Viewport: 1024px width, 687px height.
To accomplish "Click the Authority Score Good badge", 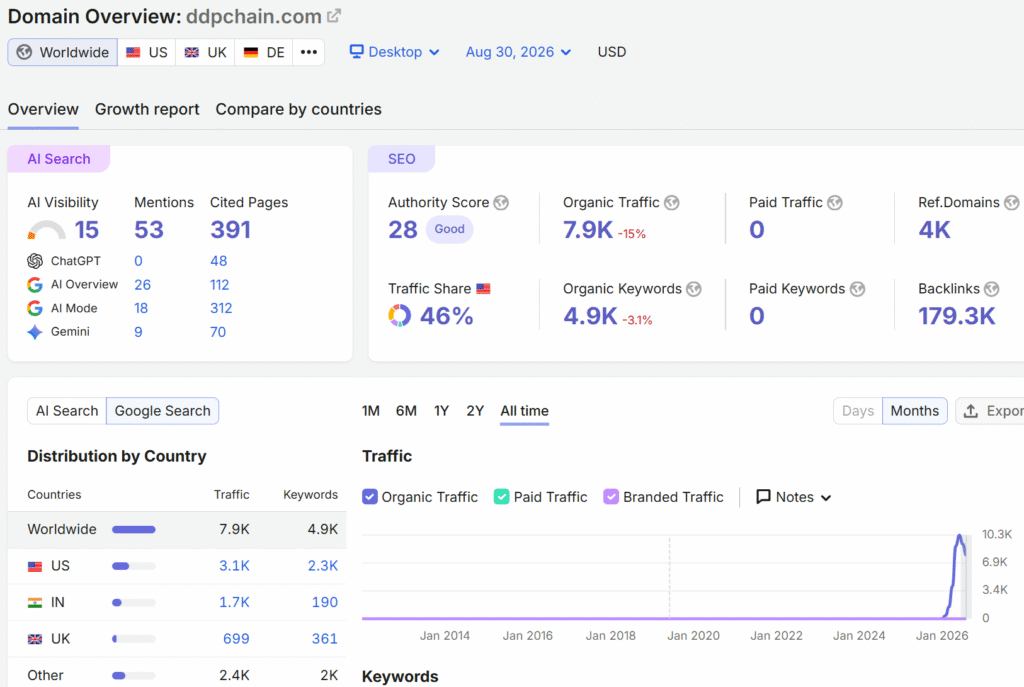I will coord(449,229).
